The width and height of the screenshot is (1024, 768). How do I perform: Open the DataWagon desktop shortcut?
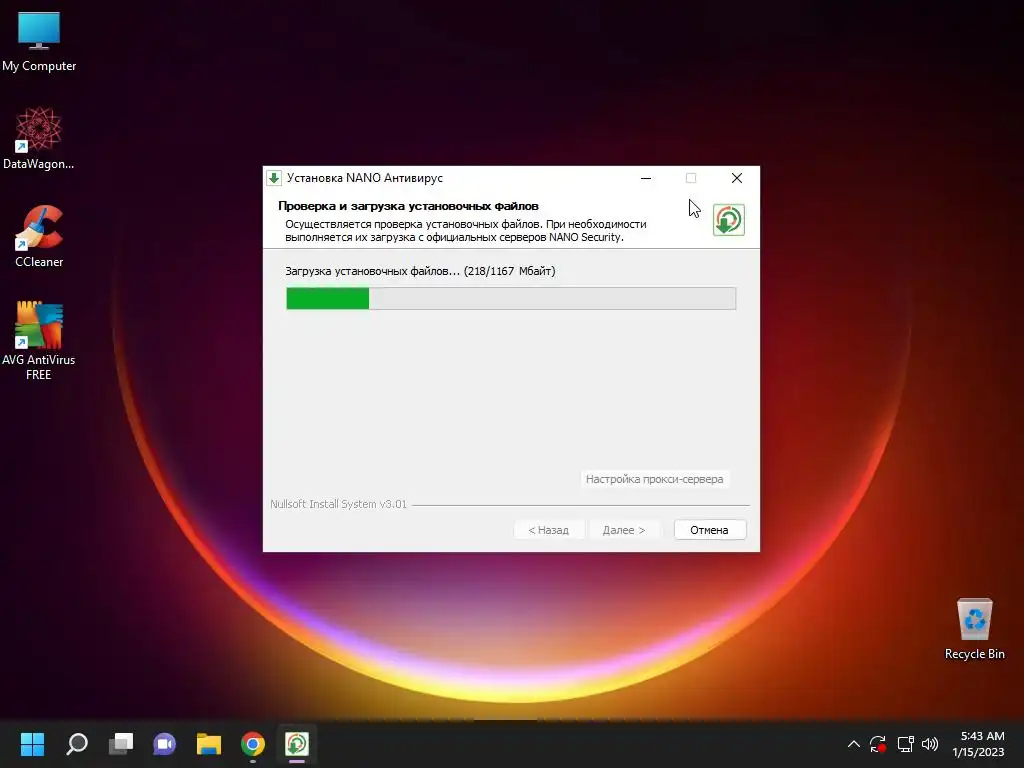tap(39, 138)
